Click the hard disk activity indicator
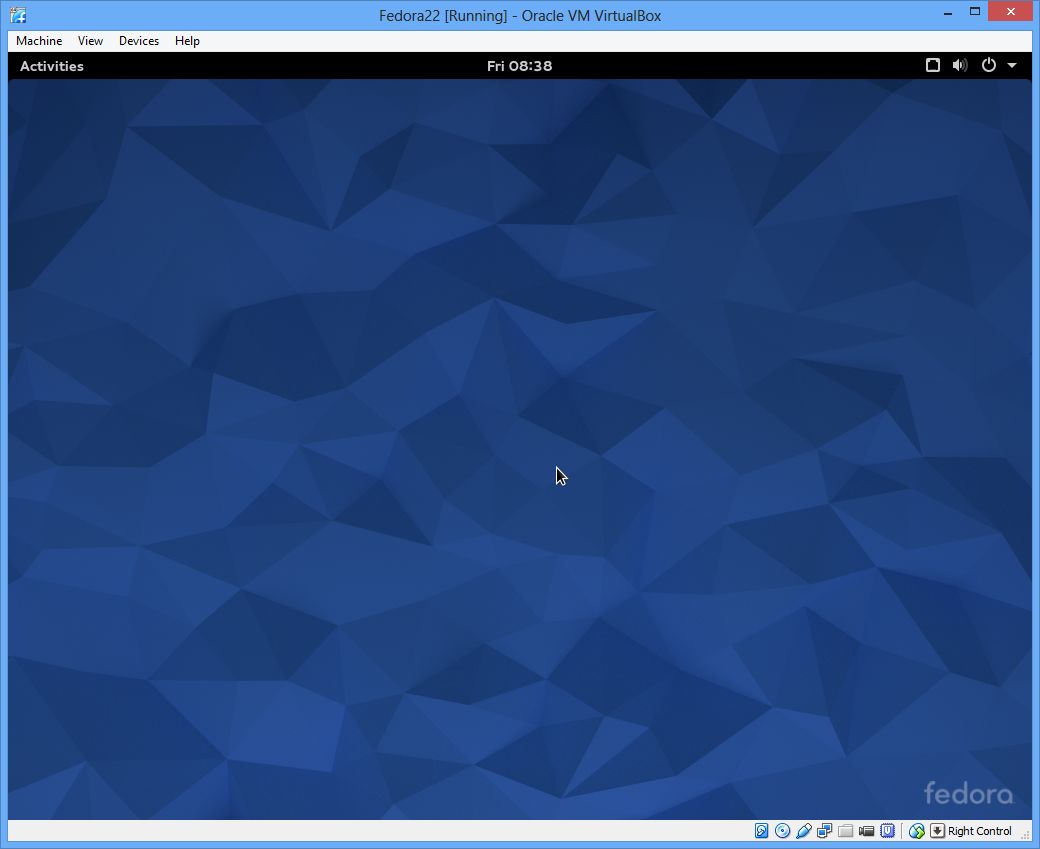 (x=761, y=830)
